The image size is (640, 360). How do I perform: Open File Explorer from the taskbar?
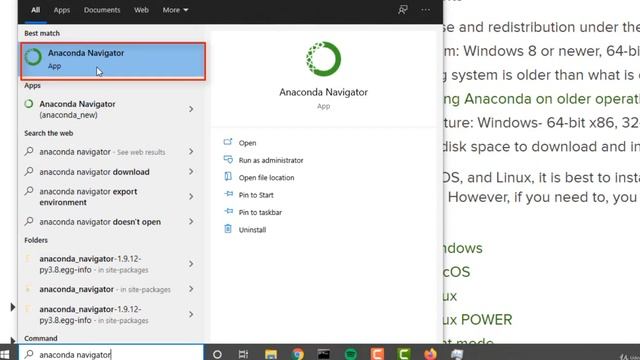click(271, 354)
